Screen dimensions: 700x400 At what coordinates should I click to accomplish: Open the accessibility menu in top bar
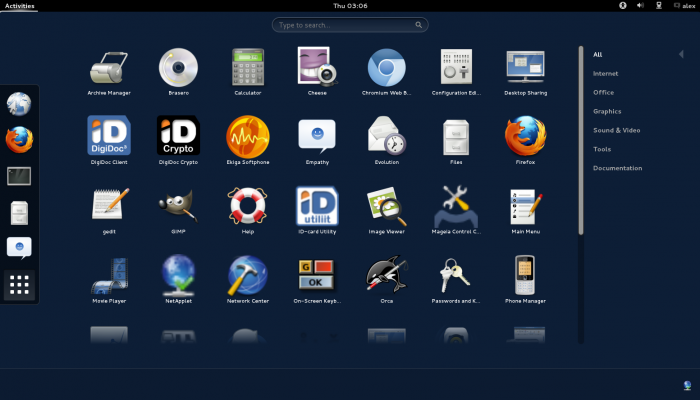(x=622, y=5)
